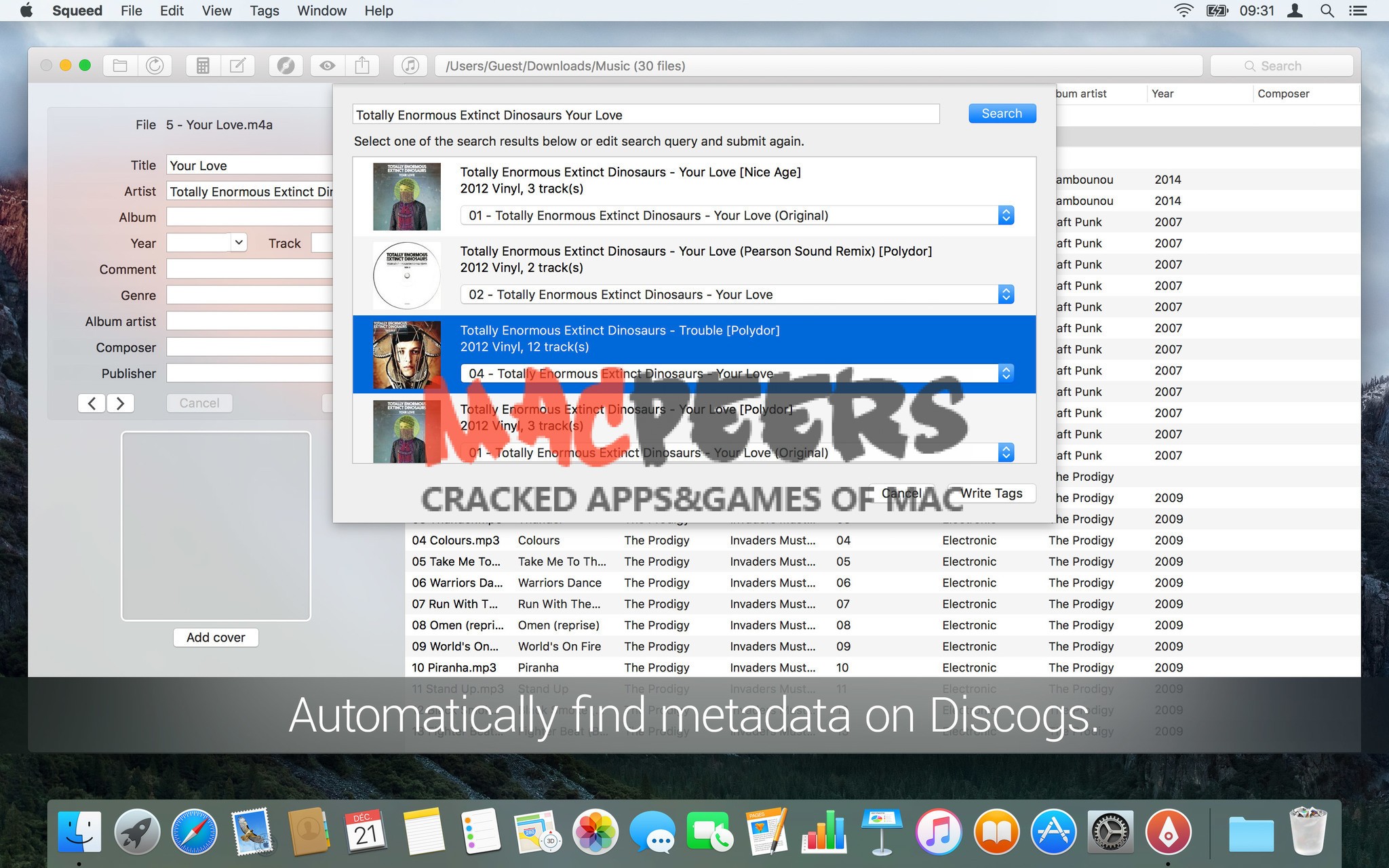The image size is (1389, 868).
Task: Open the Tags menu
Action: [264, 11]
